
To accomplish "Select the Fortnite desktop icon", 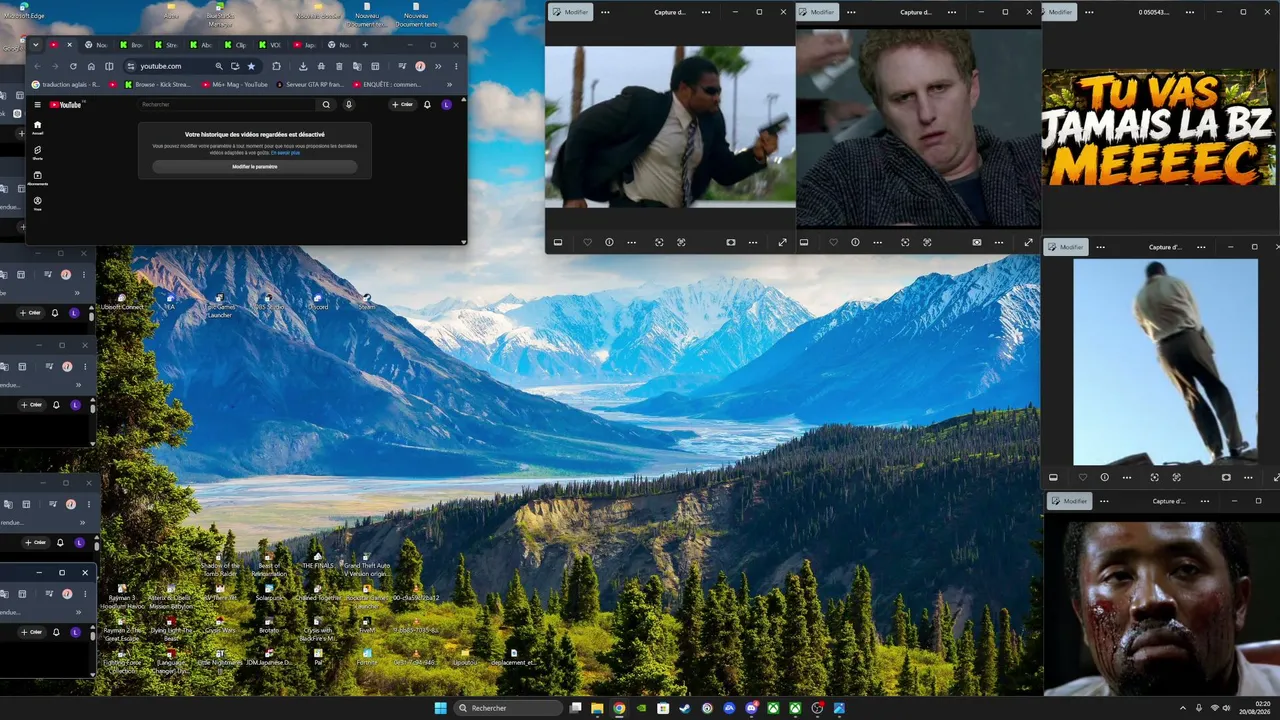I will 367,657.
